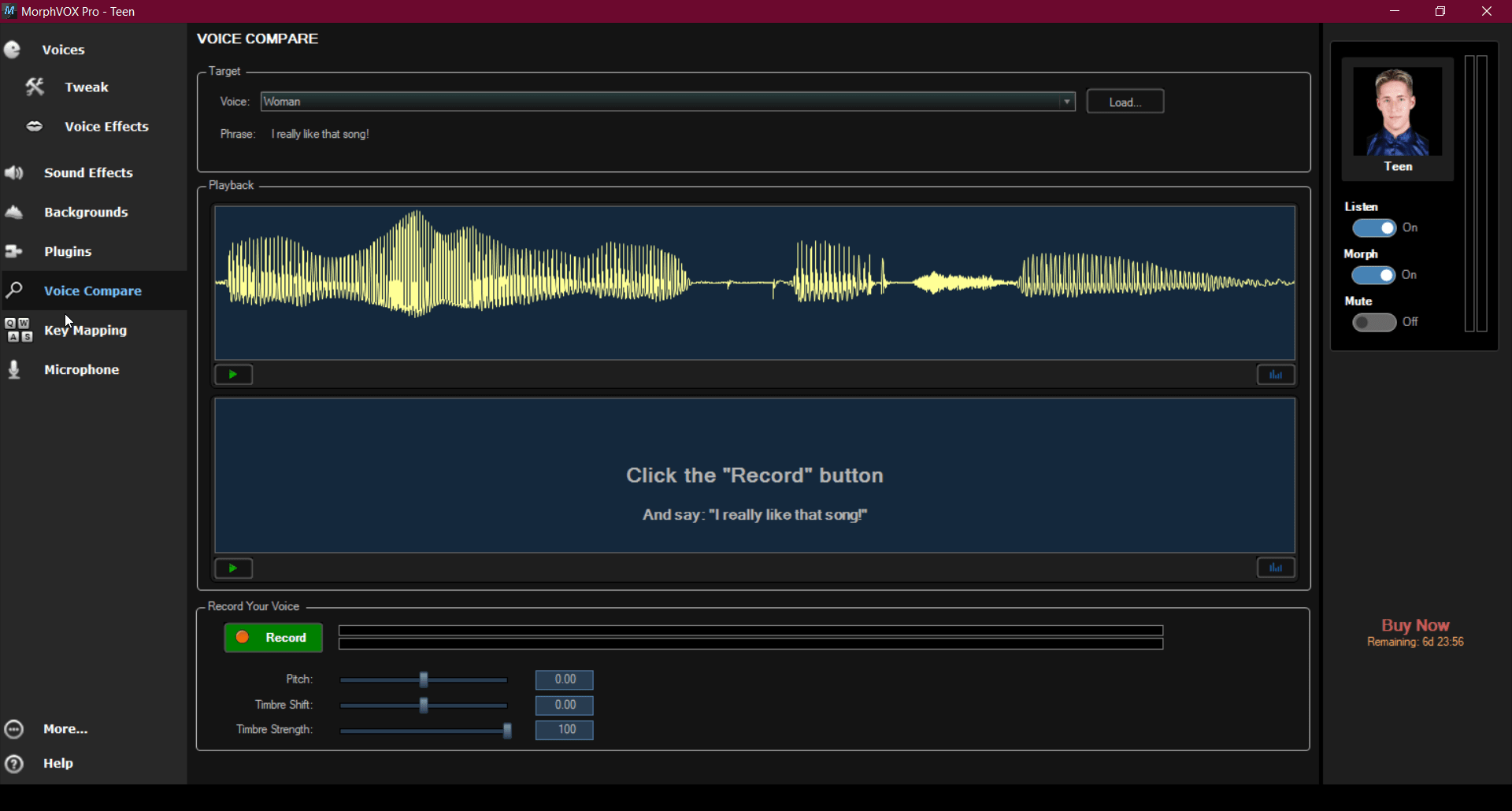Screen dimensions: 1512x811
Task: Click the Pitch value field
Action: 565,680
